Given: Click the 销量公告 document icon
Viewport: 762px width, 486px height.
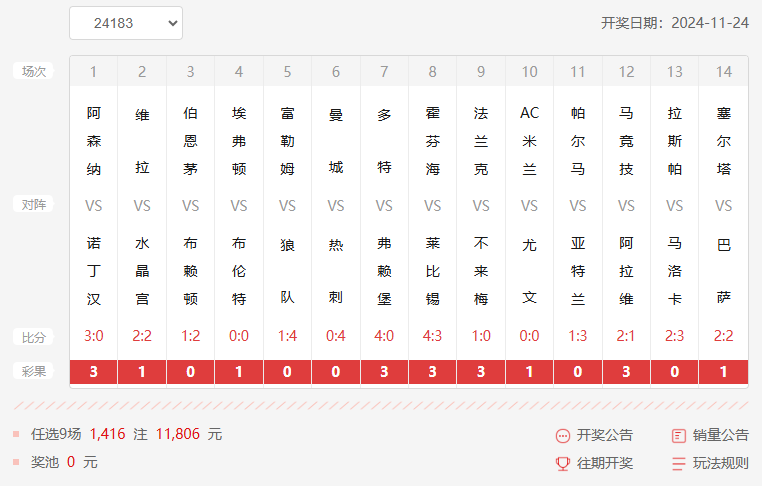Looking at the screenshot, I should (678, 435).
